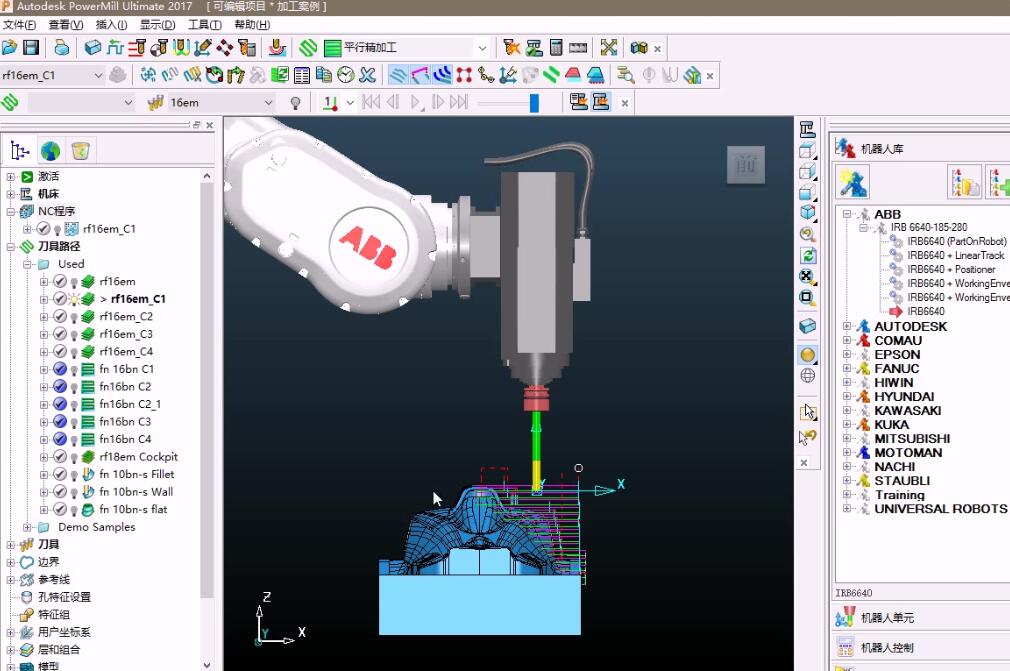
Task: Open the browser globe tab icon
Action: 50,151
